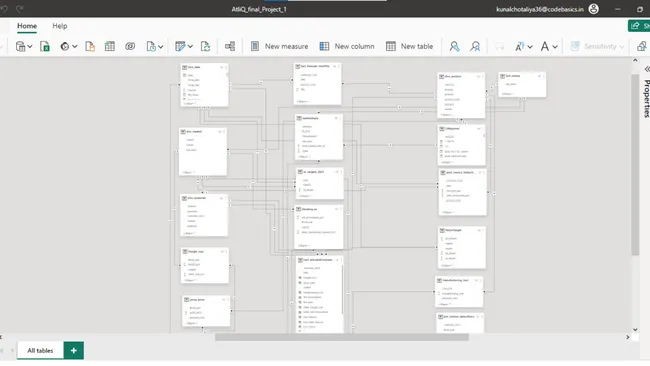Click the Redo arrow in title bar
The width and height of the screenshot is (650, 366).
tap(19, 9)
